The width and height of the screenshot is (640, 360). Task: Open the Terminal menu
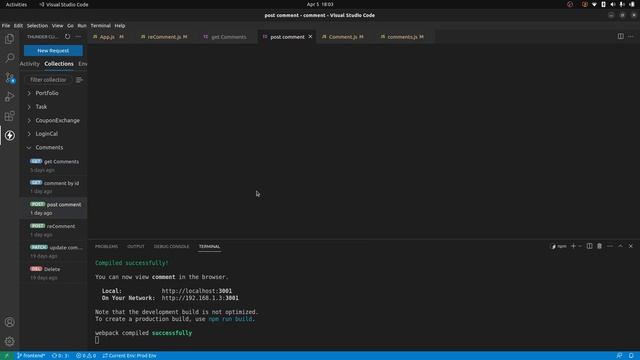click(x=100, y=26)
